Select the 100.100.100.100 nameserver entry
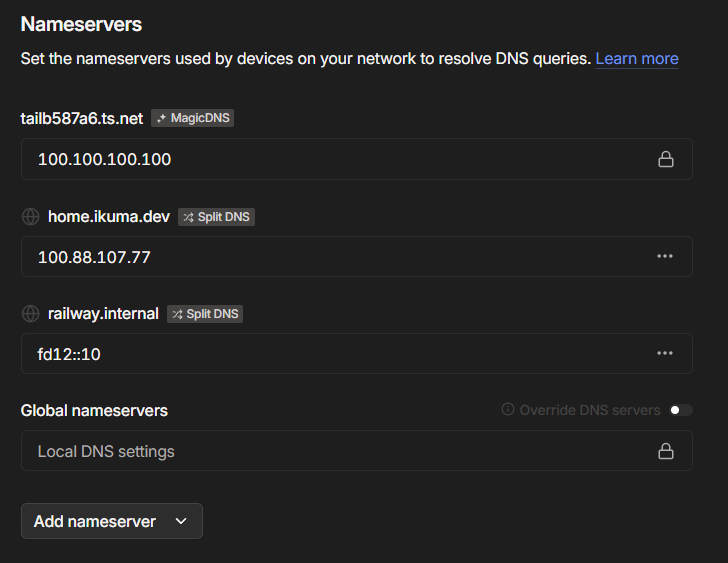 [357, 159]
